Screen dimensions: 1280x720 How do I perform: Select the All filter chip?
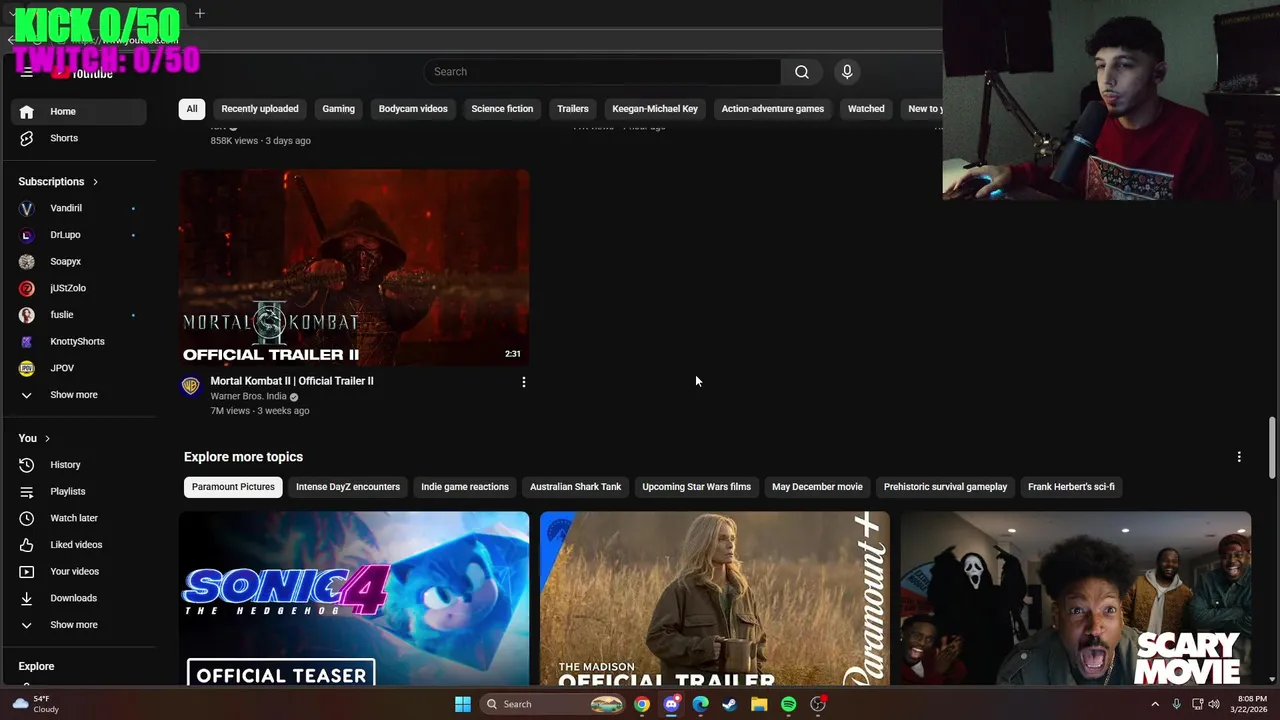[x=192, y=109]
